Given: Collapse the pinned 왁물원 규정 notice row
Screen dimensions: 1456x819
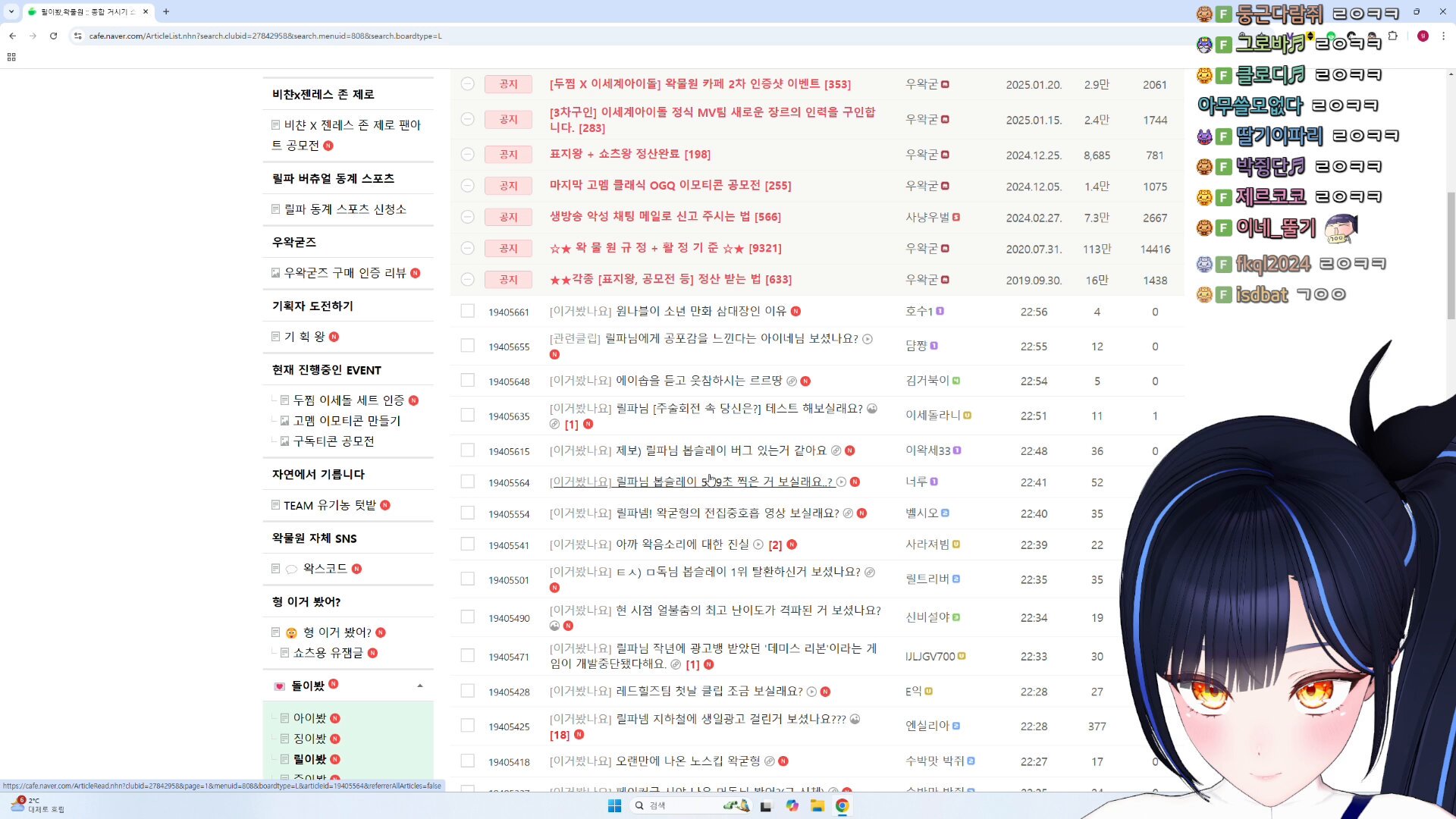Looking at the screenshot, I should [468, 248].
